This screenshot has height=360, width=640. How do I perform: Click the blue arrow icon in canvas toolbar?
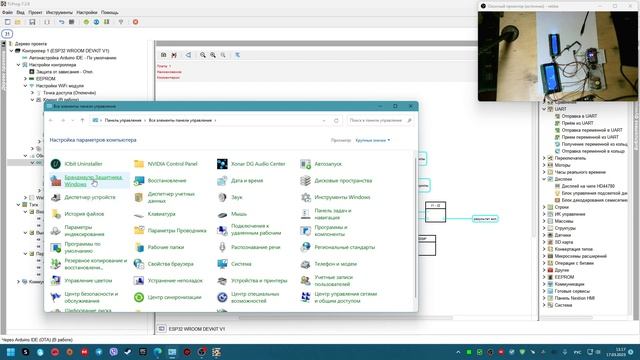pyautogui.click(x=237, y=55)
